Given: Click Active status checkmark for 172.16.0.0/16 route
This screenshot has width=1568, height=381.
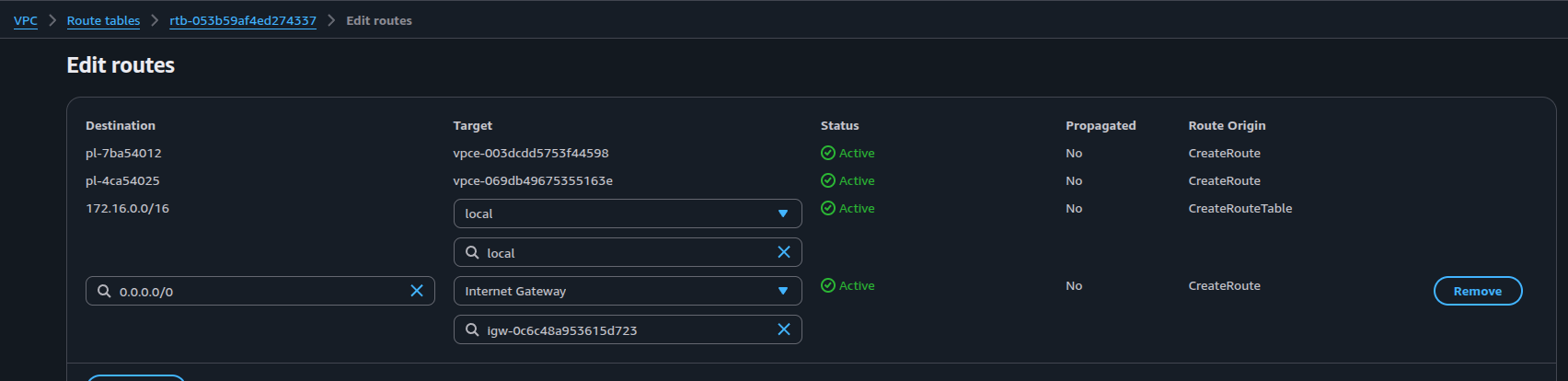Looking at the screenshot, I should click(x=828, y=208).
